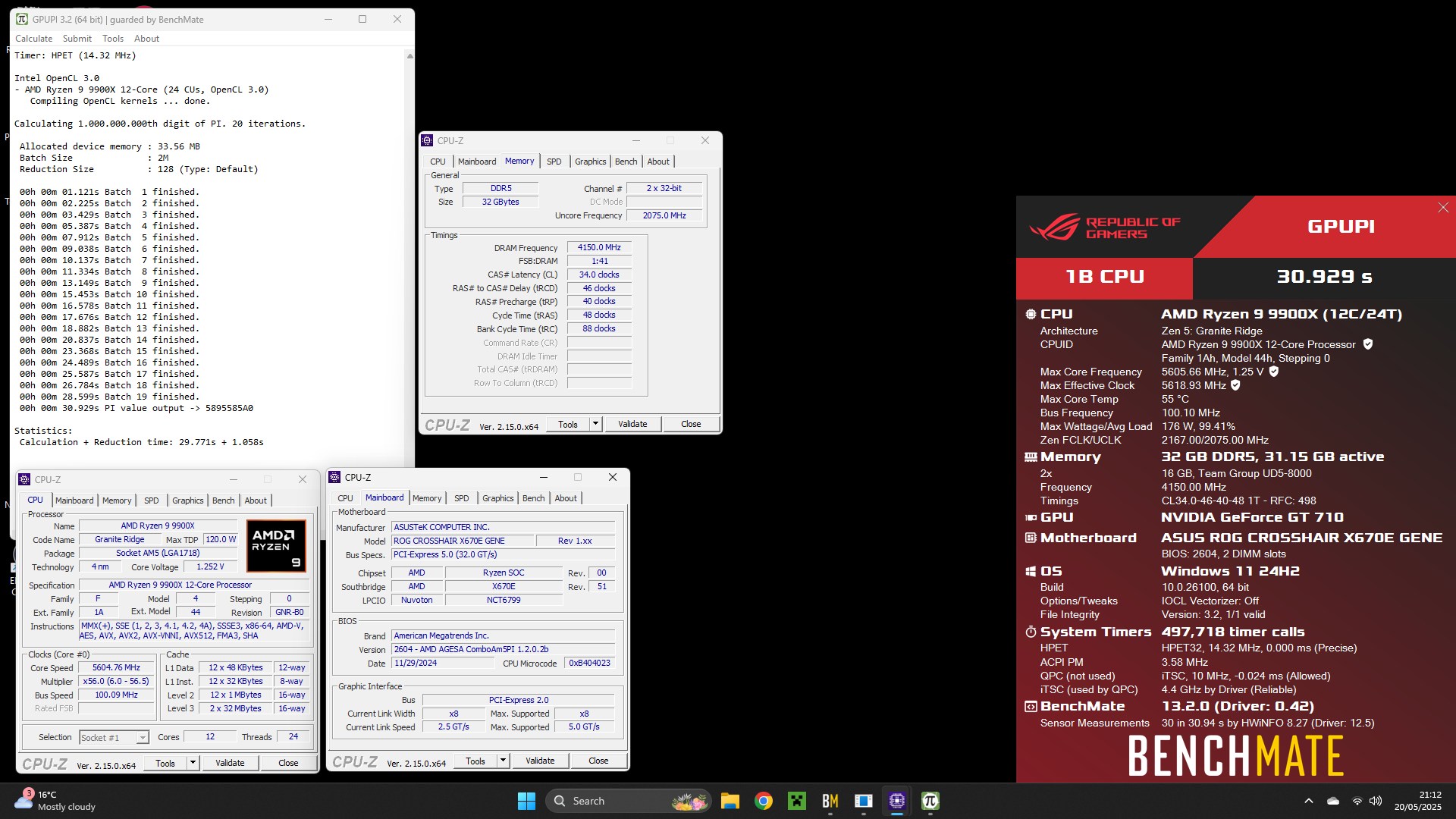1456x819 pixels.
Task: Open clock showing 21:12
Action: (x=1418, y=801)
